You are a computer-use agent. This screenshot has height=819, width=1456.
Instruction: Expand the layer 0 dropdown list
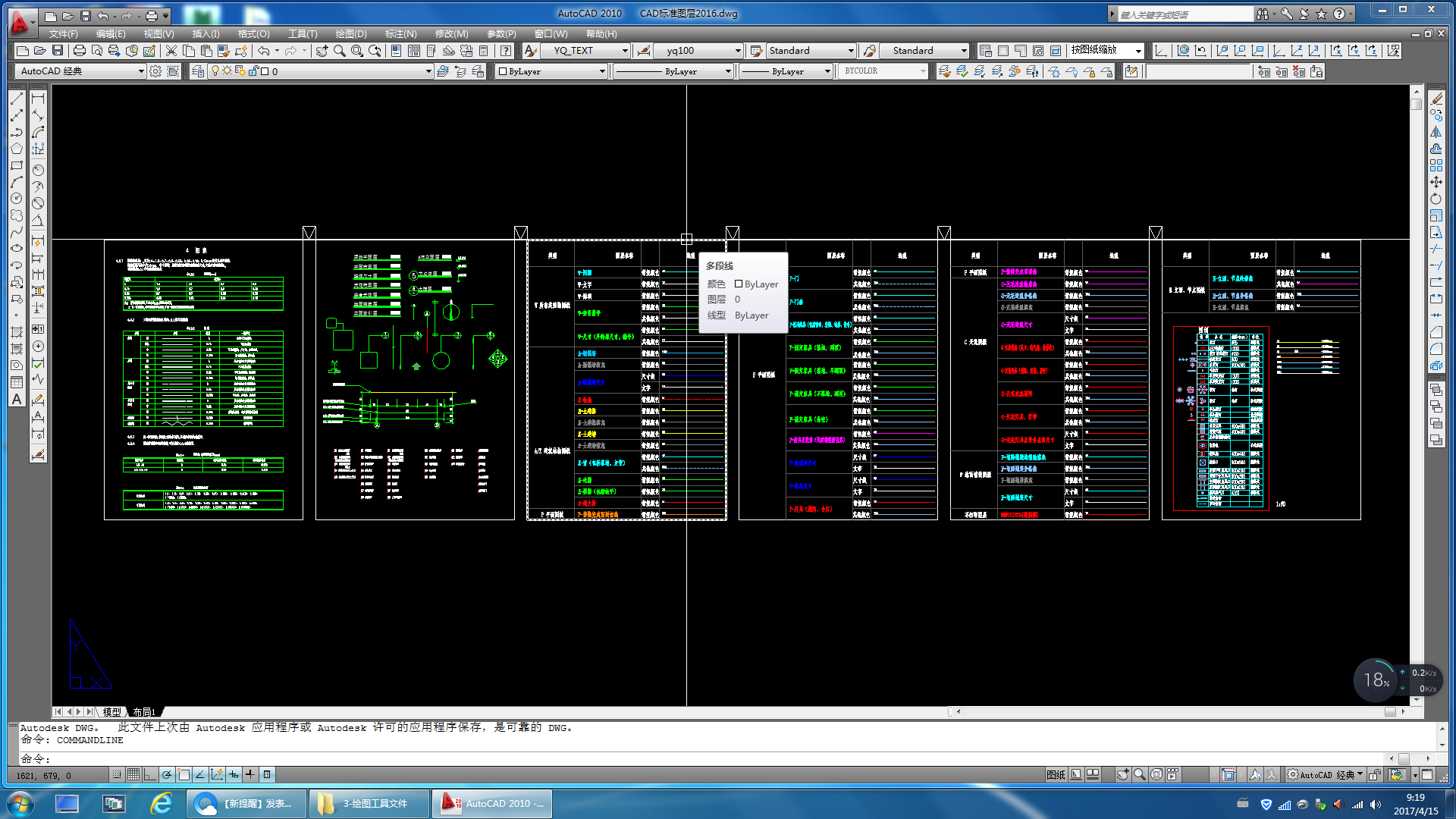click(x=428, y=71)
